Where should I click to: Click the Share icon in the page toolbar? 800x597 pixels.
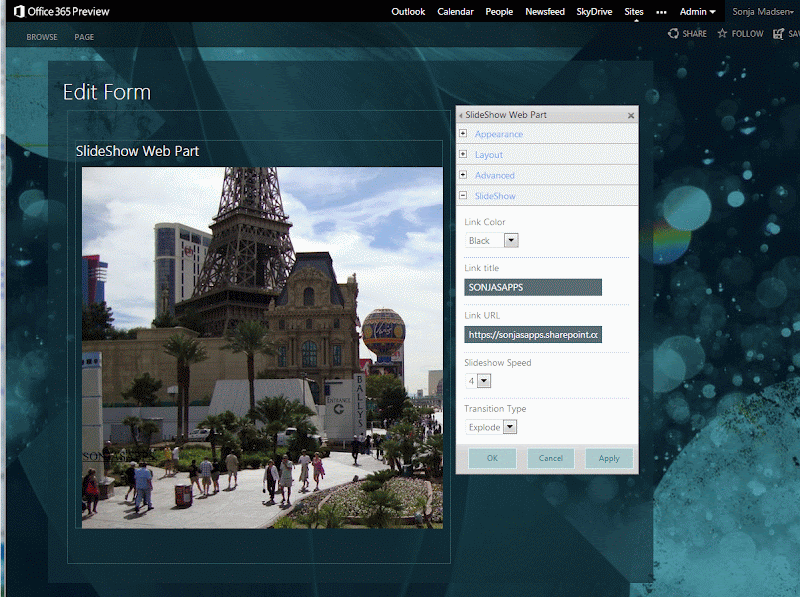[x=674, y=33]
